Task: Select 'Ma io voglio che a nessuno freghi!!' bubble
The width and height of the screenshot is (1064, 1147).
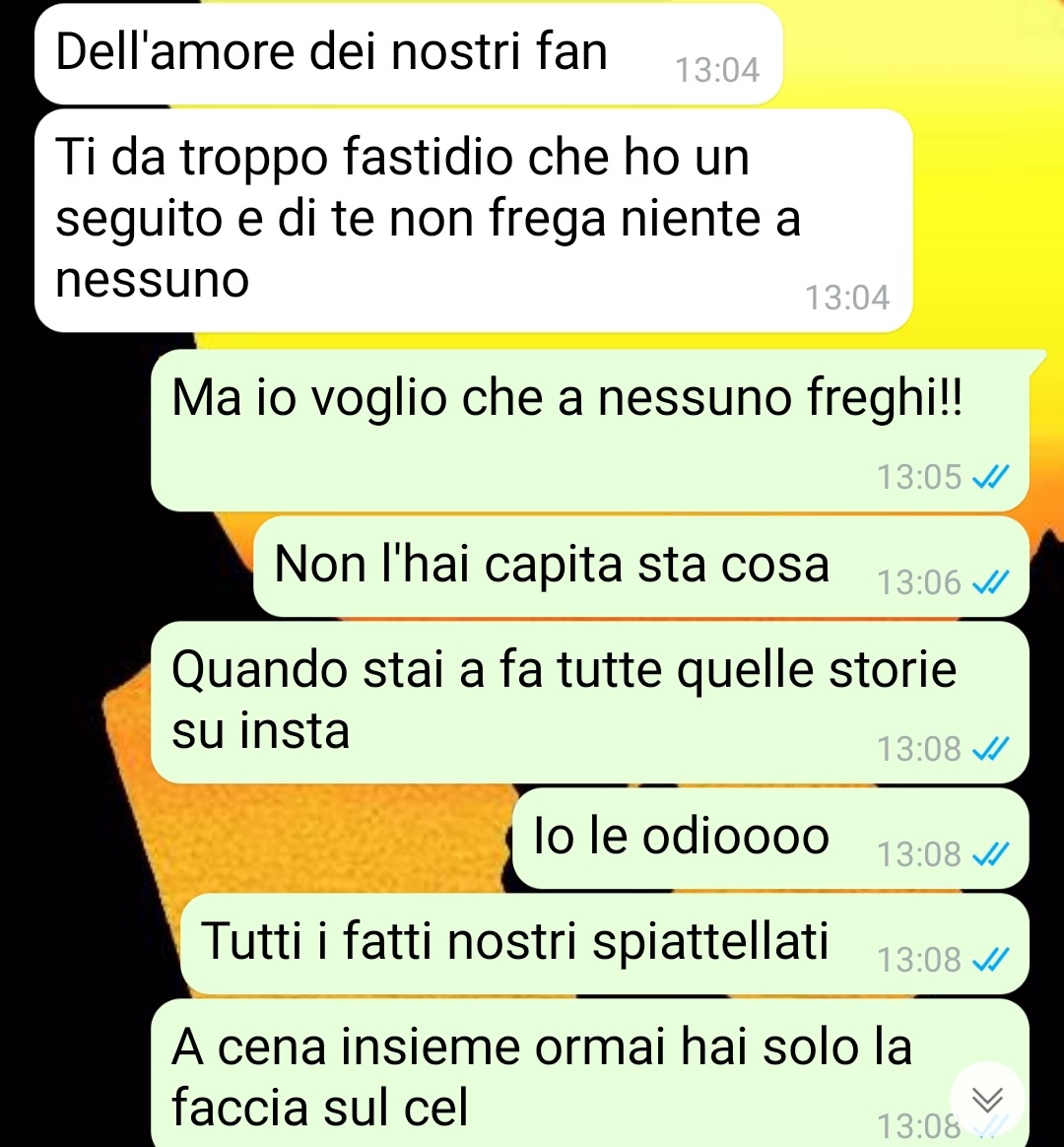Action: [x=590, y=430]
